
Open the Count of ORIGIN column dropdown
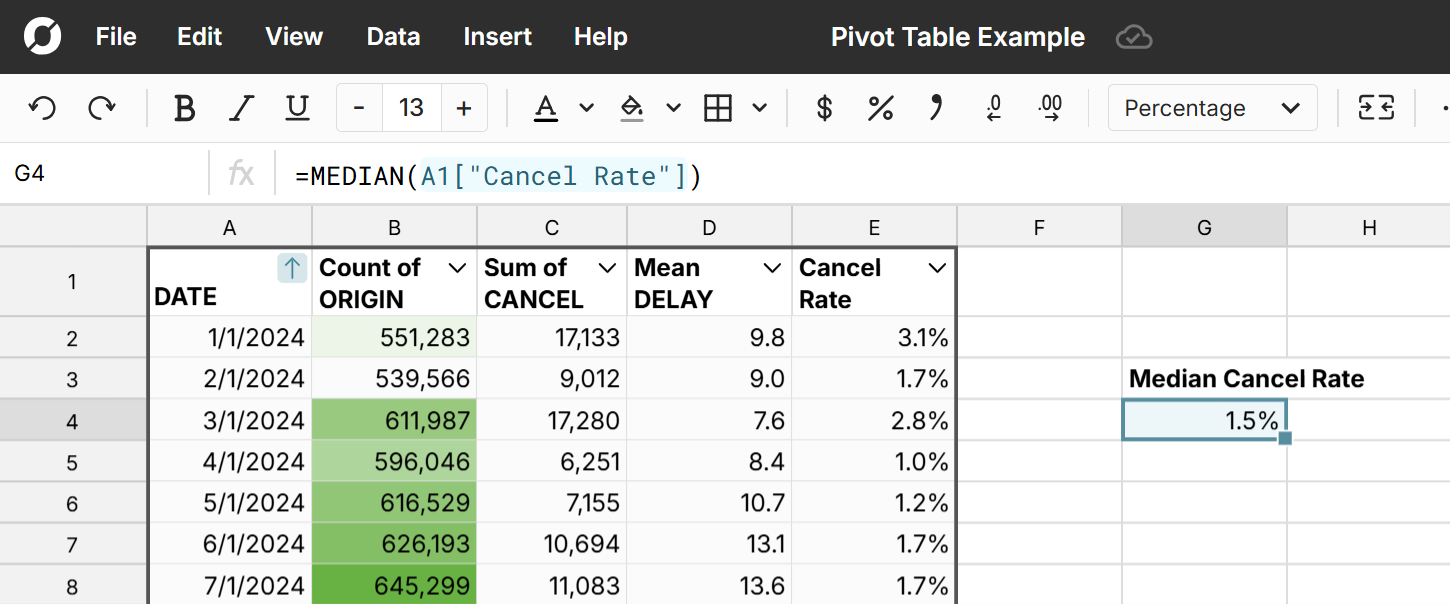[458, 268]
